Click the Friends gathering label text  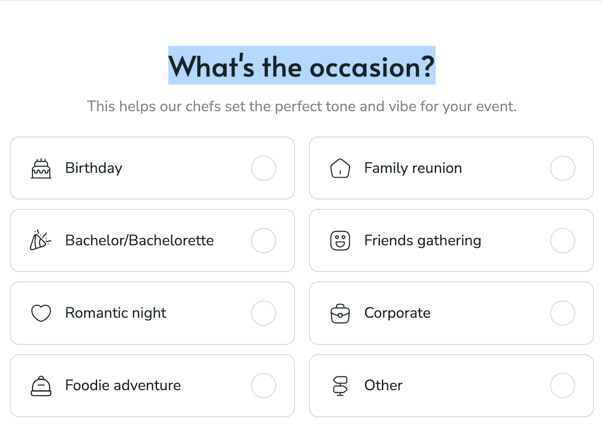pyautogui.click(x=422, y=241)
